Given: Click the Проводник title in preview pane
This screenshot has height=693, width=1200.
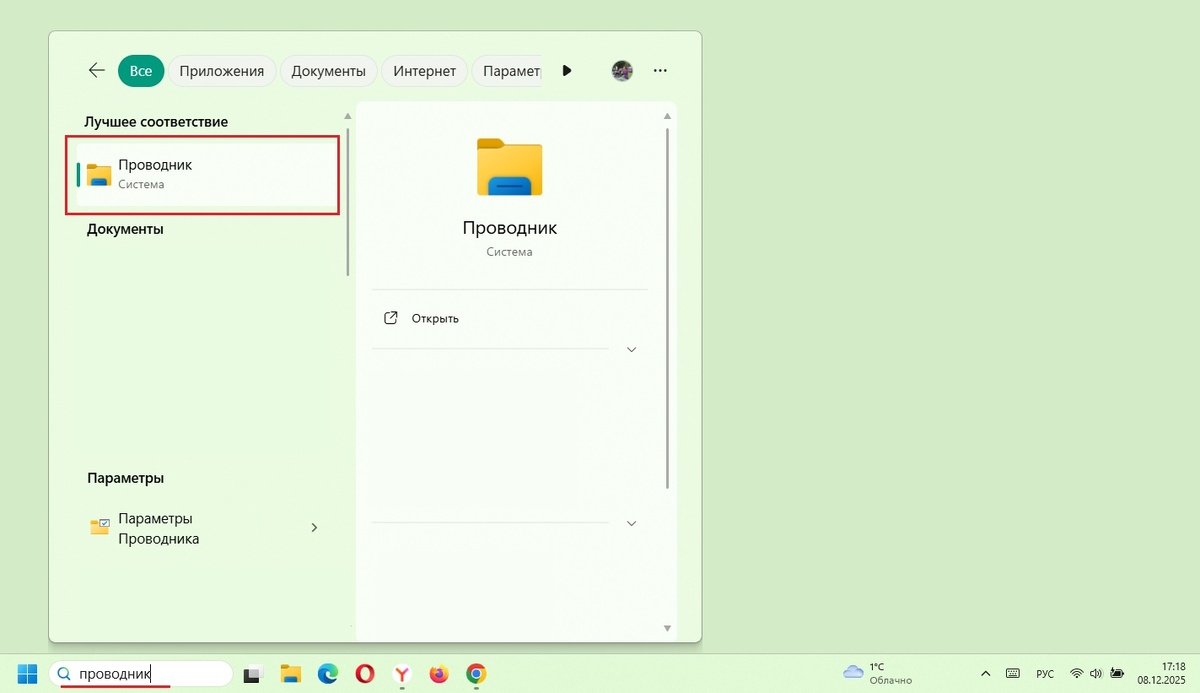Looking at the screenshot, I should [x=510, y=228].
